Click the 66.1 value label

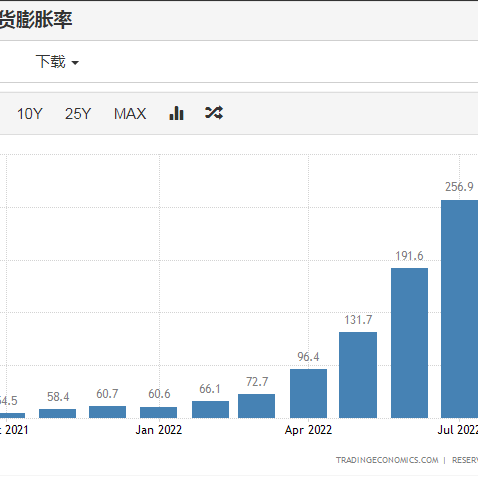210,389
